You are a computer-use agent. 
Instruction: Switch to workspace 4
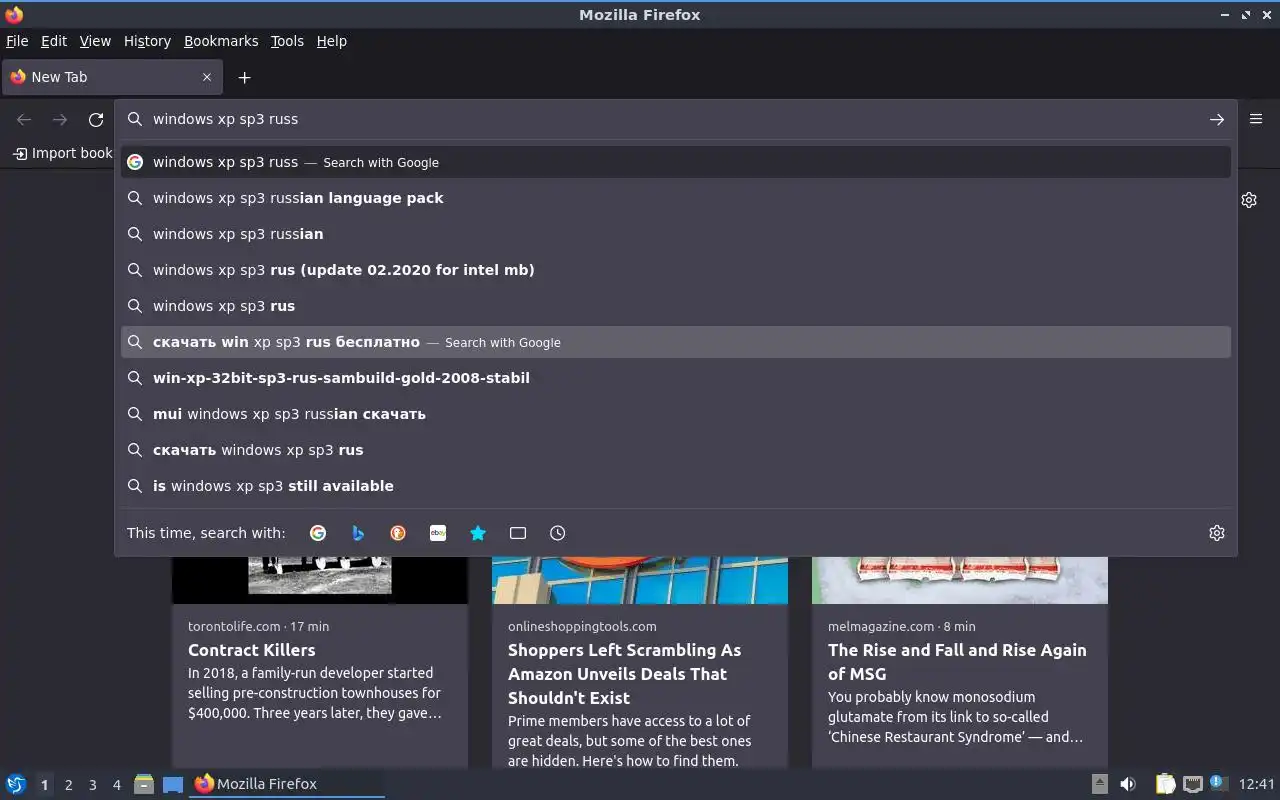coord(117,785)
